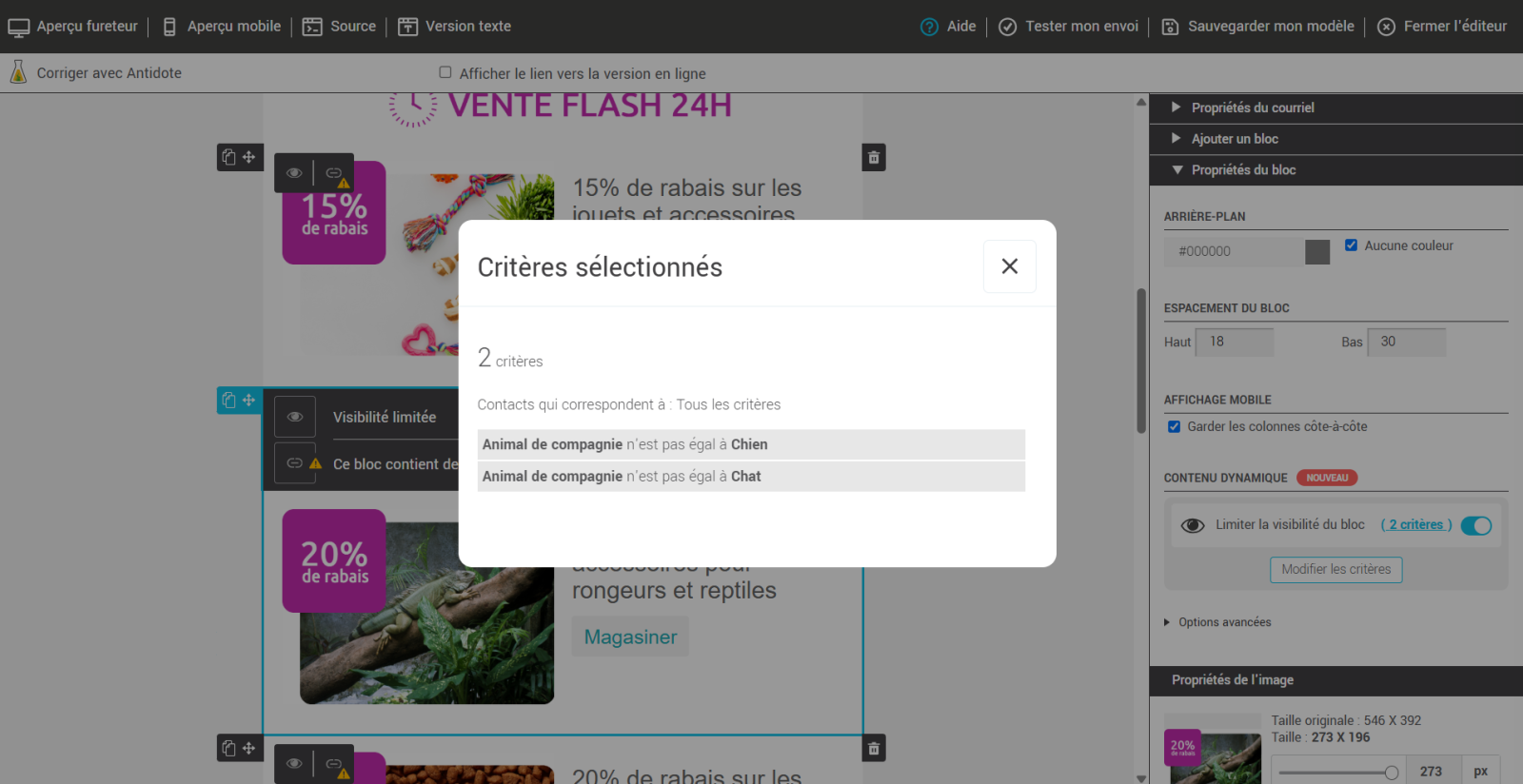Close the Critères sélectionnés dialog
Image resolution: width=1523 pixels, height=784 pixels.
1009,266
